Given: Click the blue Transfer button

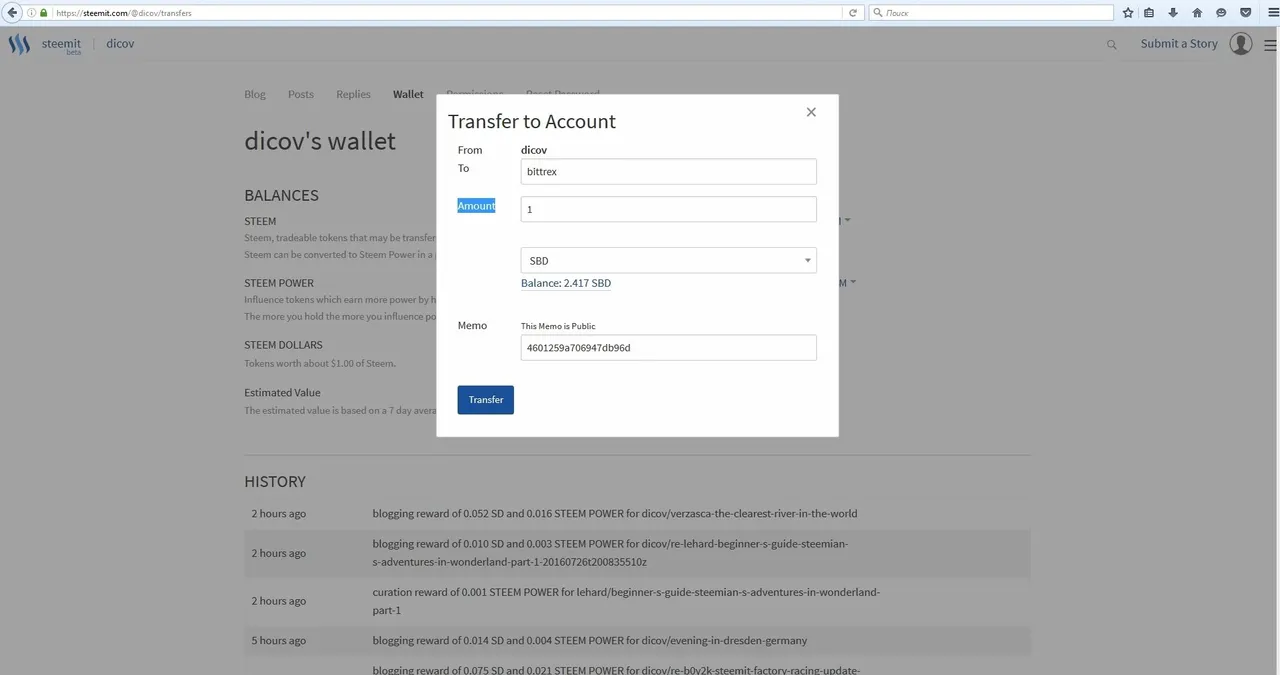Looking at the screenshot, I should (x=486, y=400).
